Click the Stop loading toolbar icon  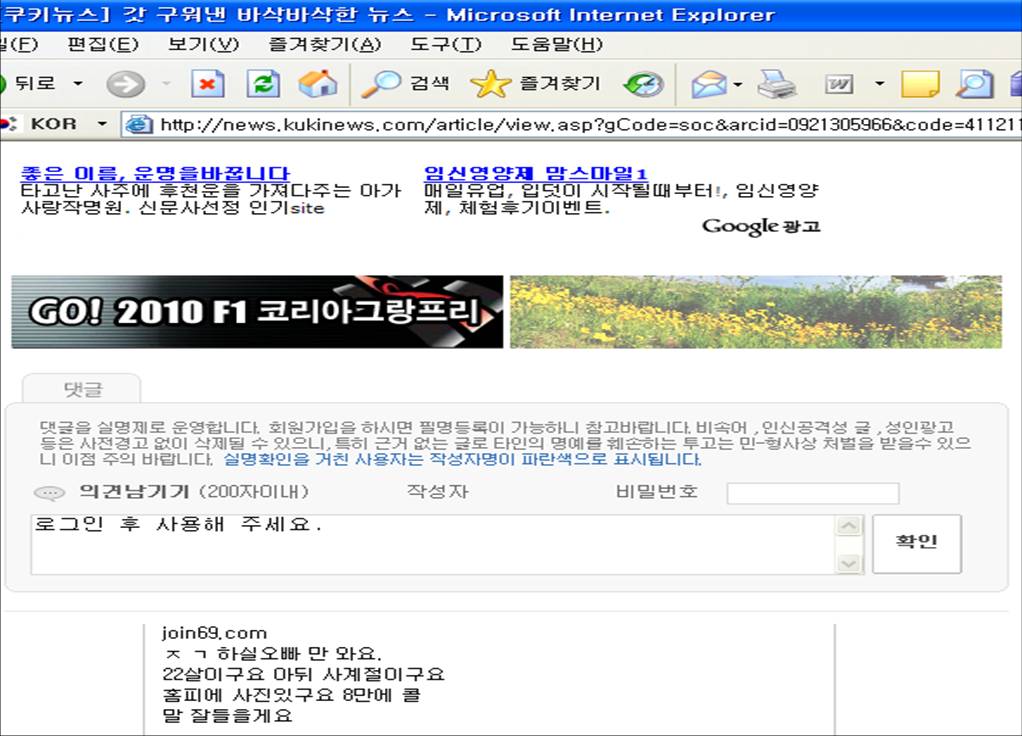pos(208,84)
